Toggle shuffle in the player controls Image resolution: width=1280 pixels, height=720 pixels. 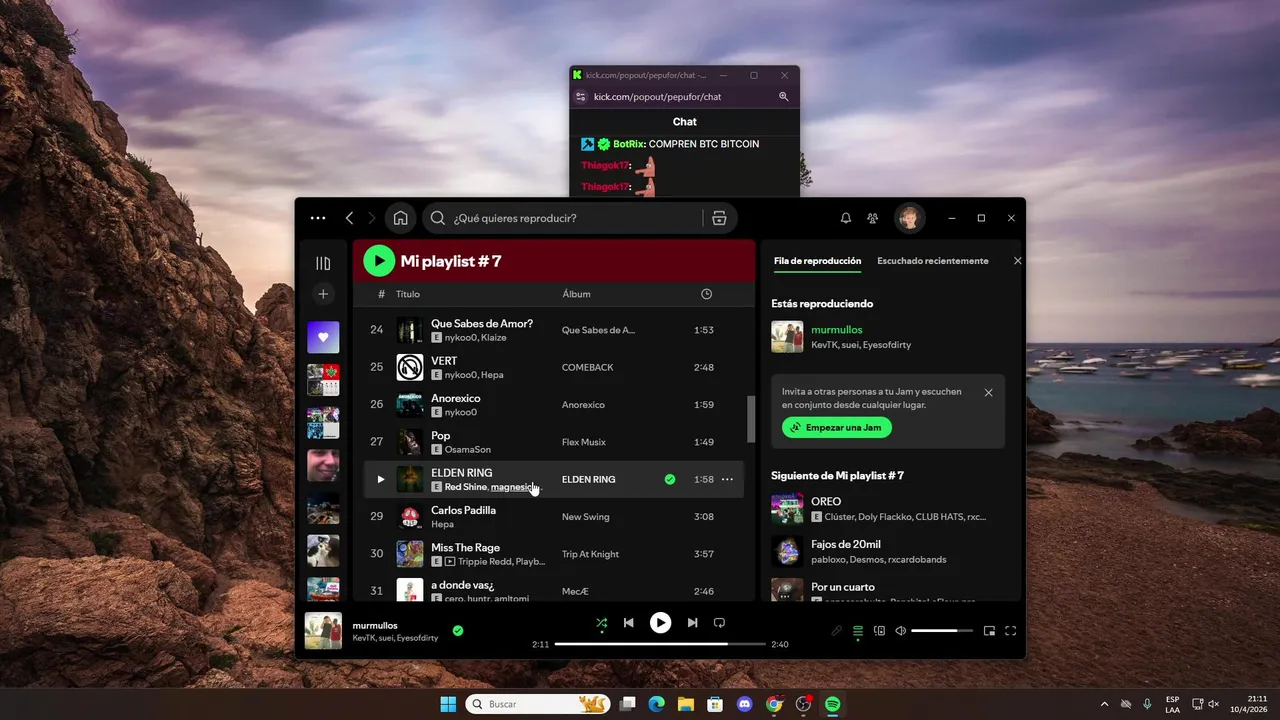tap(601, 623)
